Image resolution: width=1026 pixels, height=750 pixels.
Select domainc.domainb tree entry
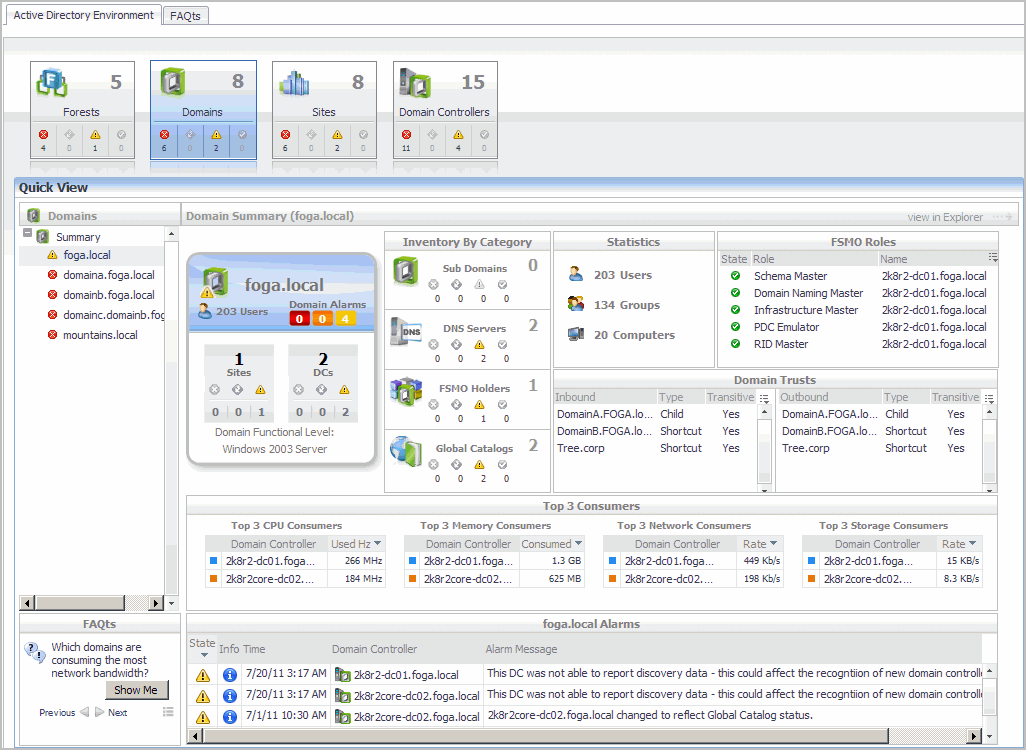113,315
